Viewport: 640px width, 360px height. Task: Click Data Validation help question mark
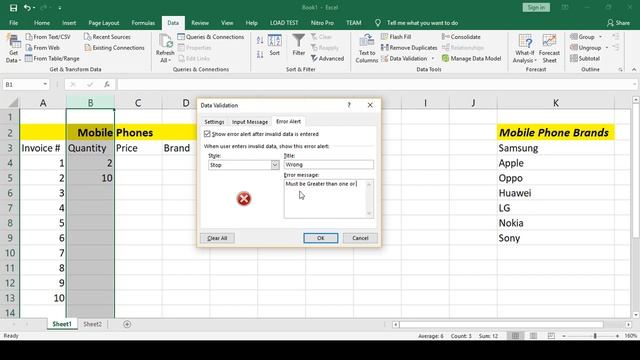pos(349,105)
